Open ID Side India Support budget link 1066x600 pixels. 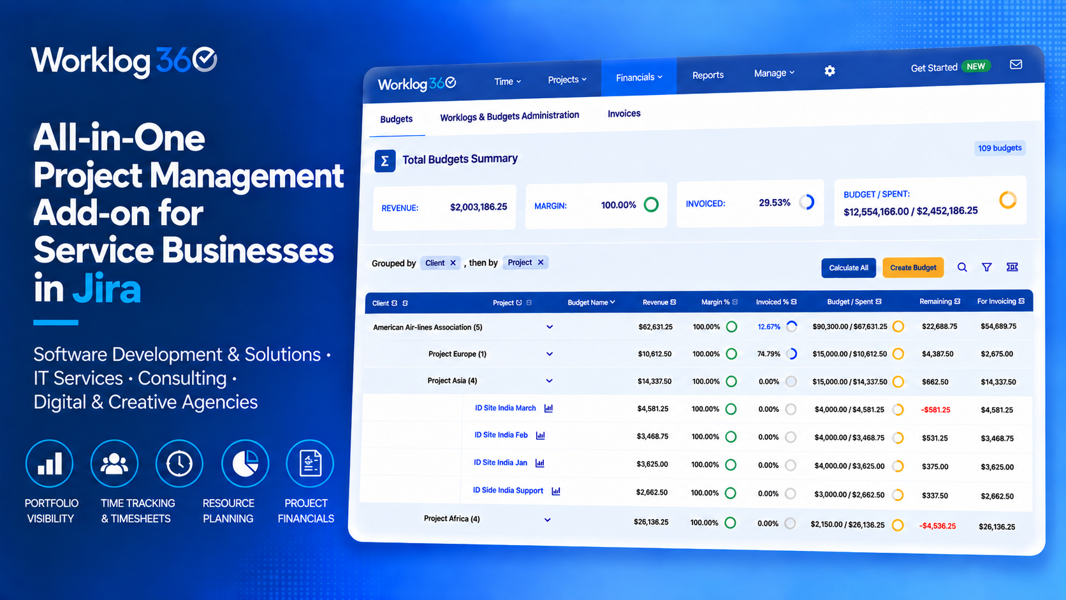pyautogui.click(x=508, y=491)
